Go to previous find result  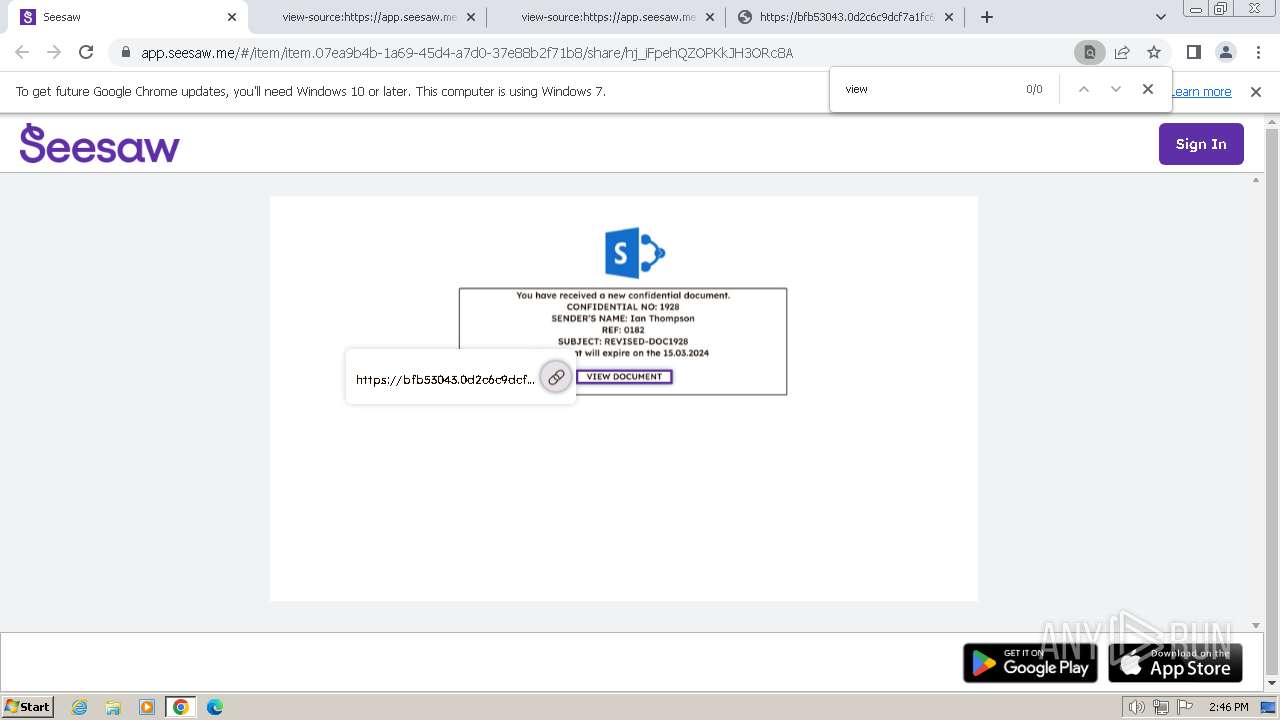pos(1083,89)
